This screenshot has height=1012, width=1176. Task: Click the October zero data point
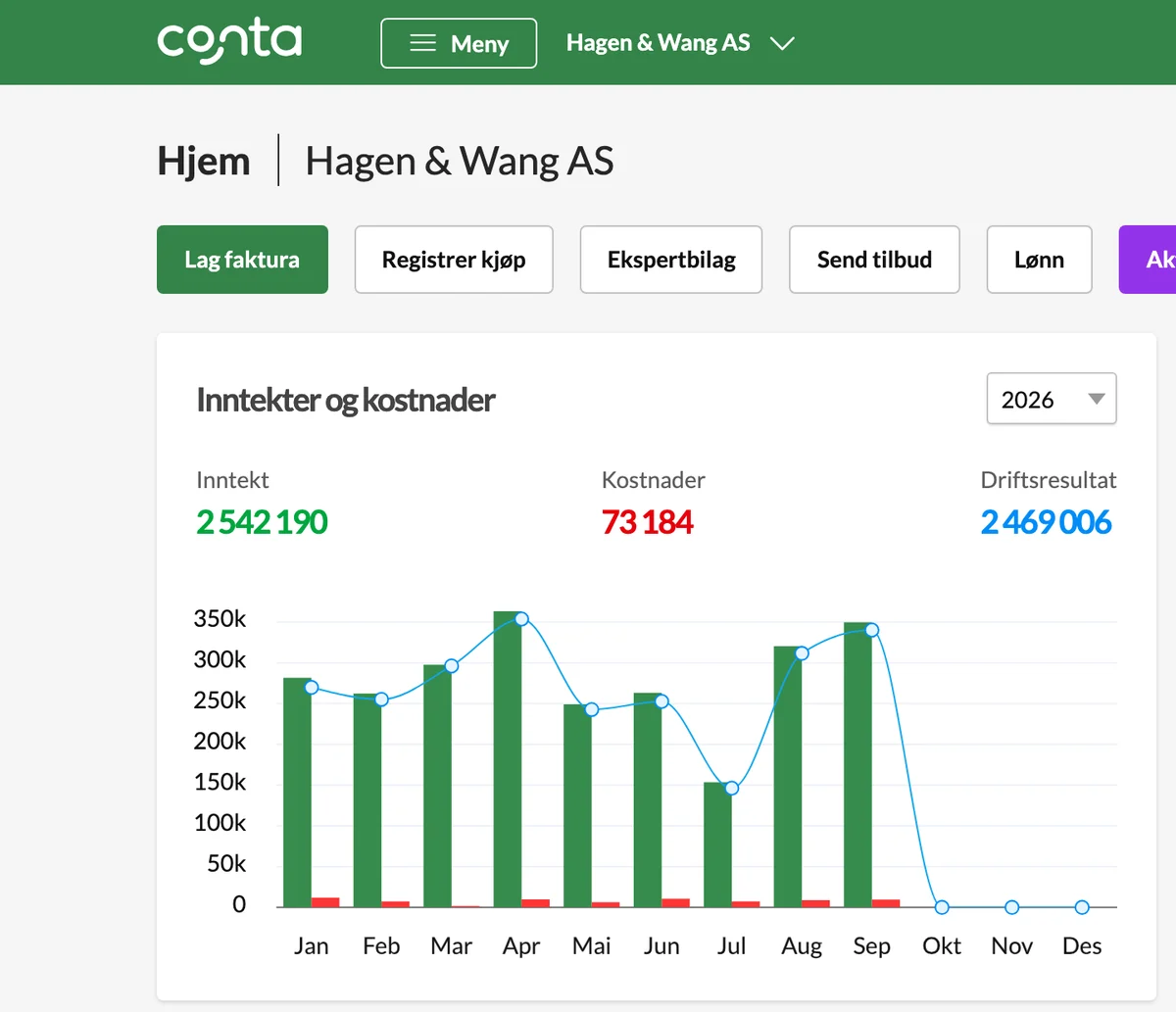942,907
